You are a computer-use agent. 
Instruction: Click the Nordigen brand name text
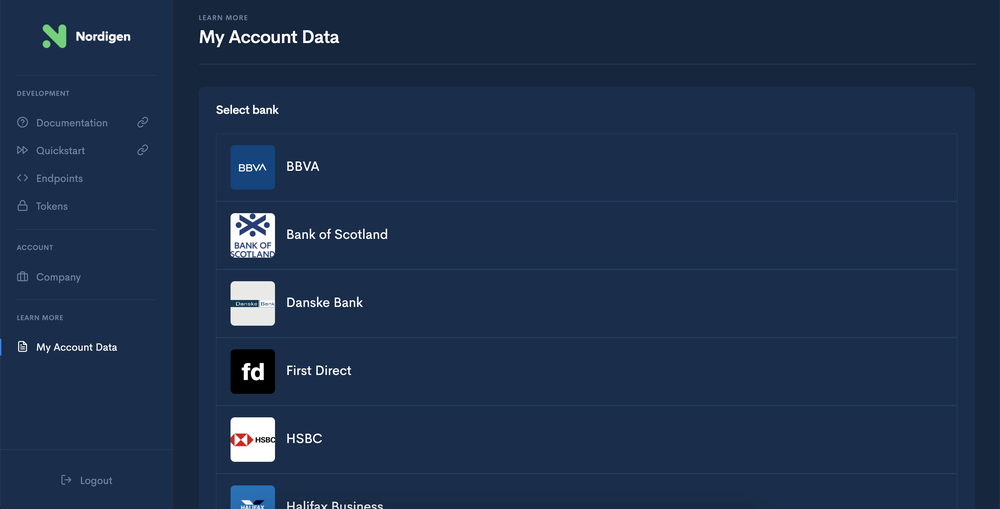tap(103, 36)
